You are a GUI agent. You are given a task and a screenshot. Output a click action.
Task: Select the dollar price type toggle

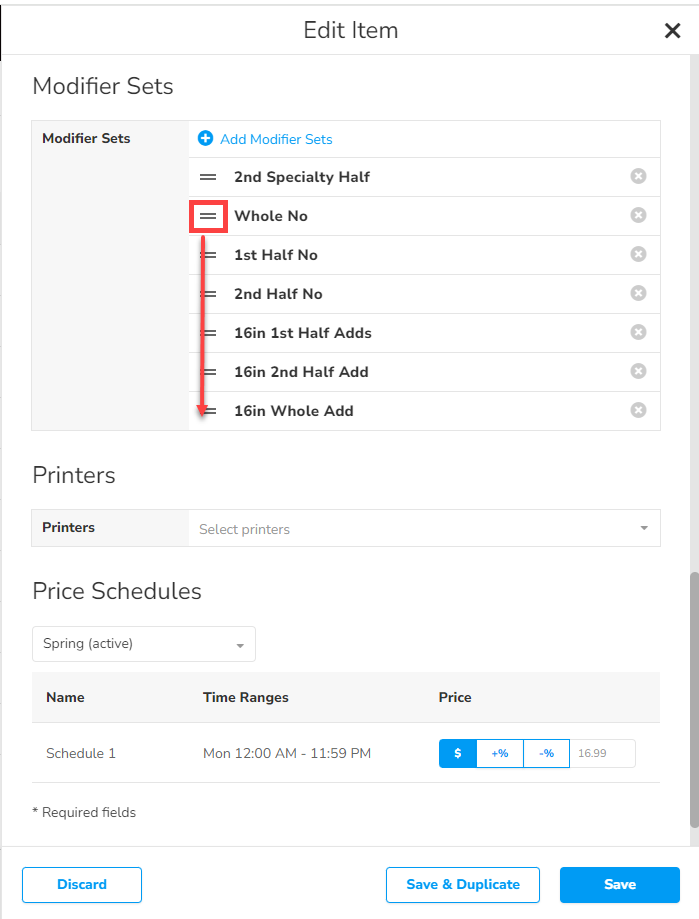458,753
